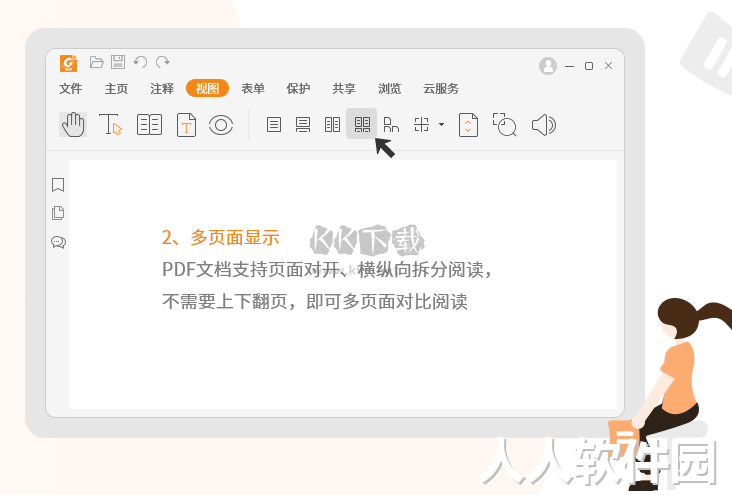Switch to the 注释 tab
This screenshot has height=495, width=732.
[162, 88]
